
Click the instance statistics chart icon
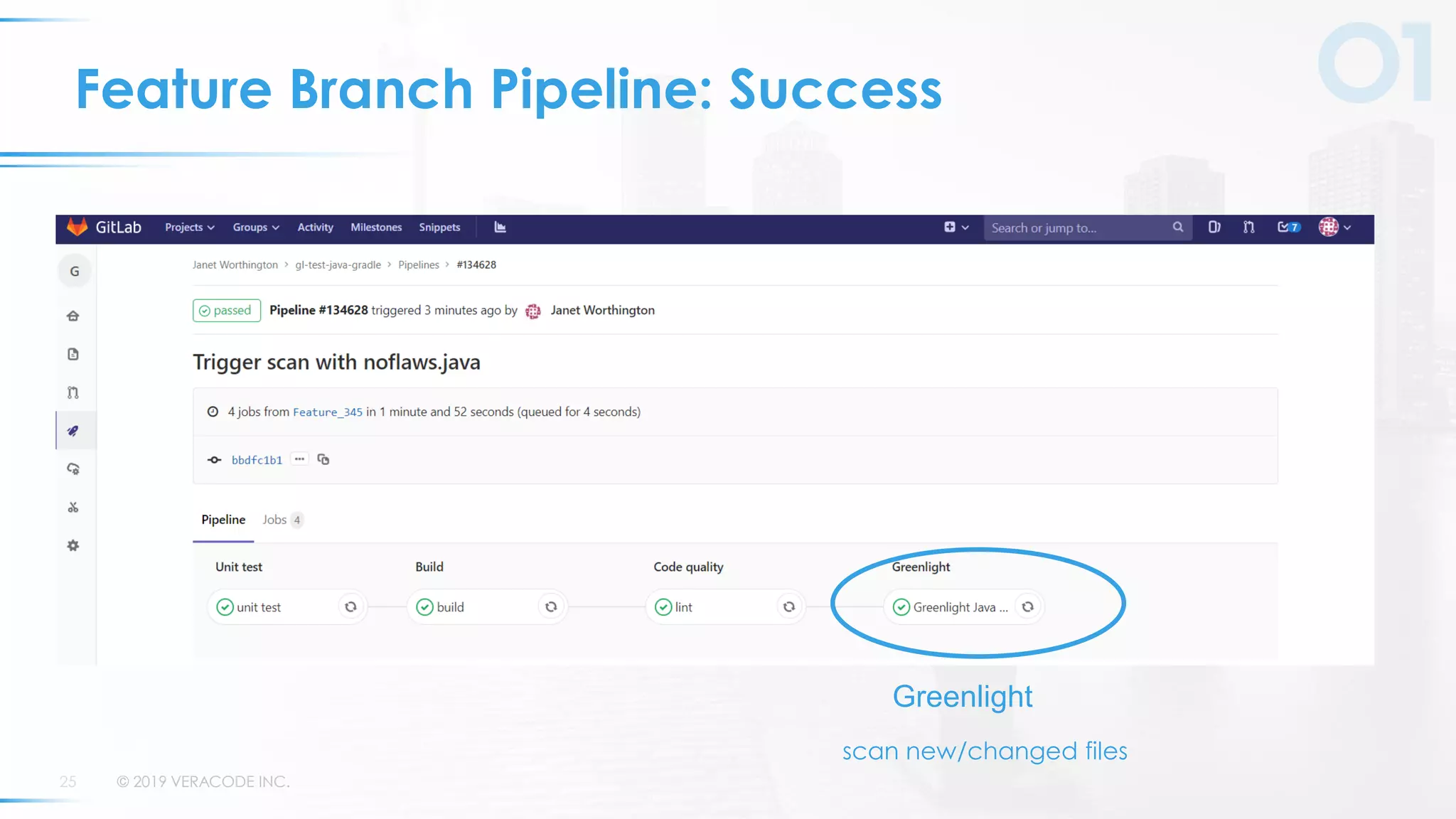point(500,227)
